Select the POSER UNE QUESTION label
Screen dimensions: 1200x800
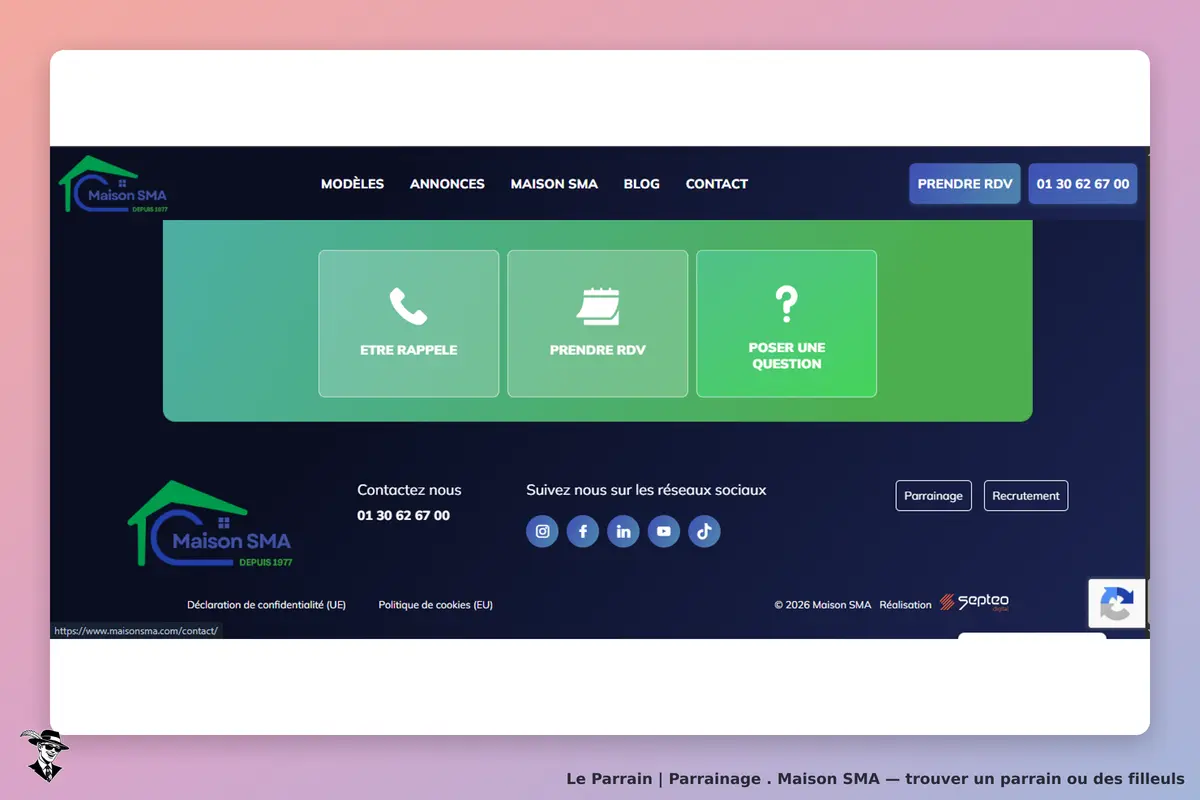(786, 356)
